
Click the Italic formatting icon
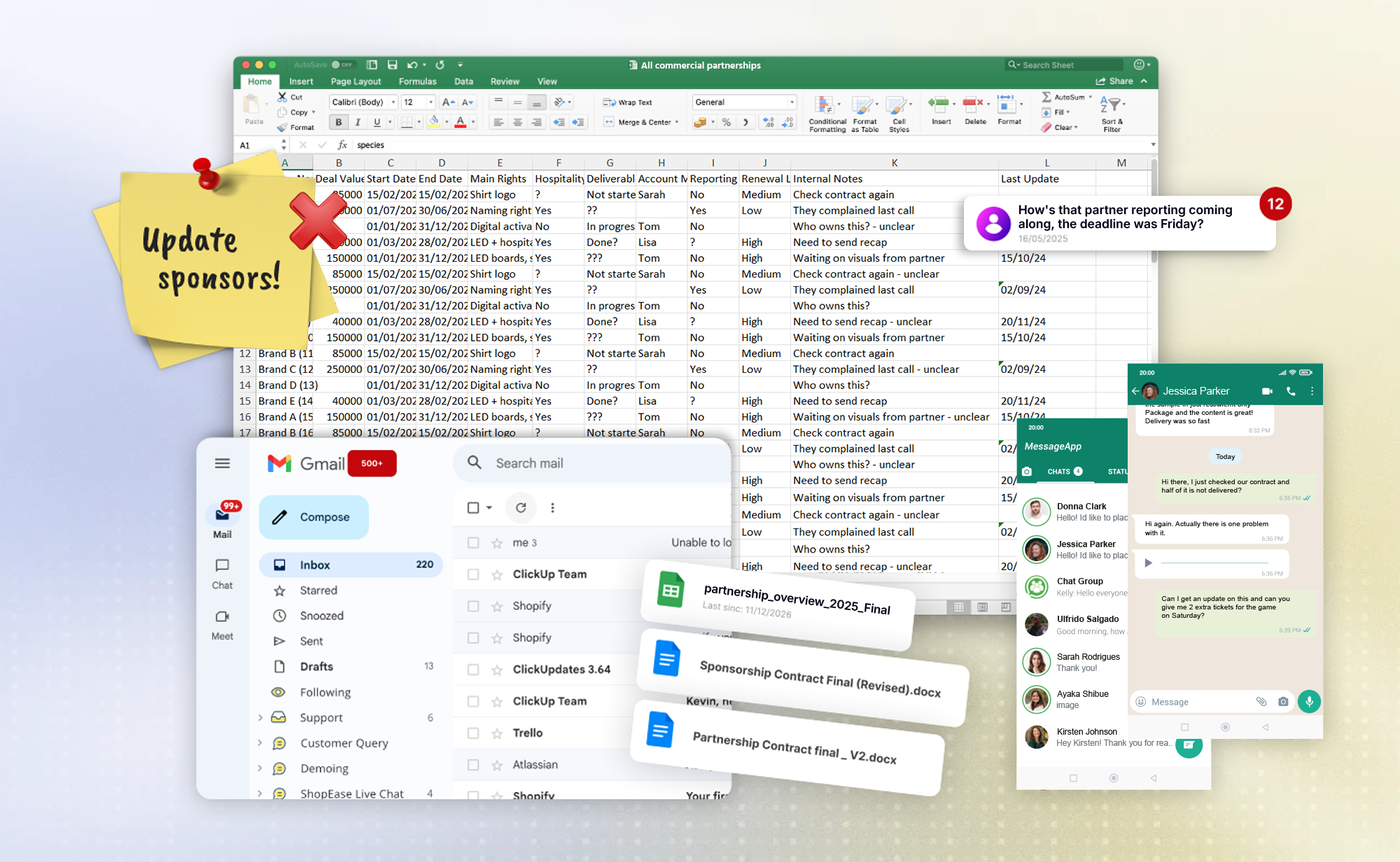358,122
